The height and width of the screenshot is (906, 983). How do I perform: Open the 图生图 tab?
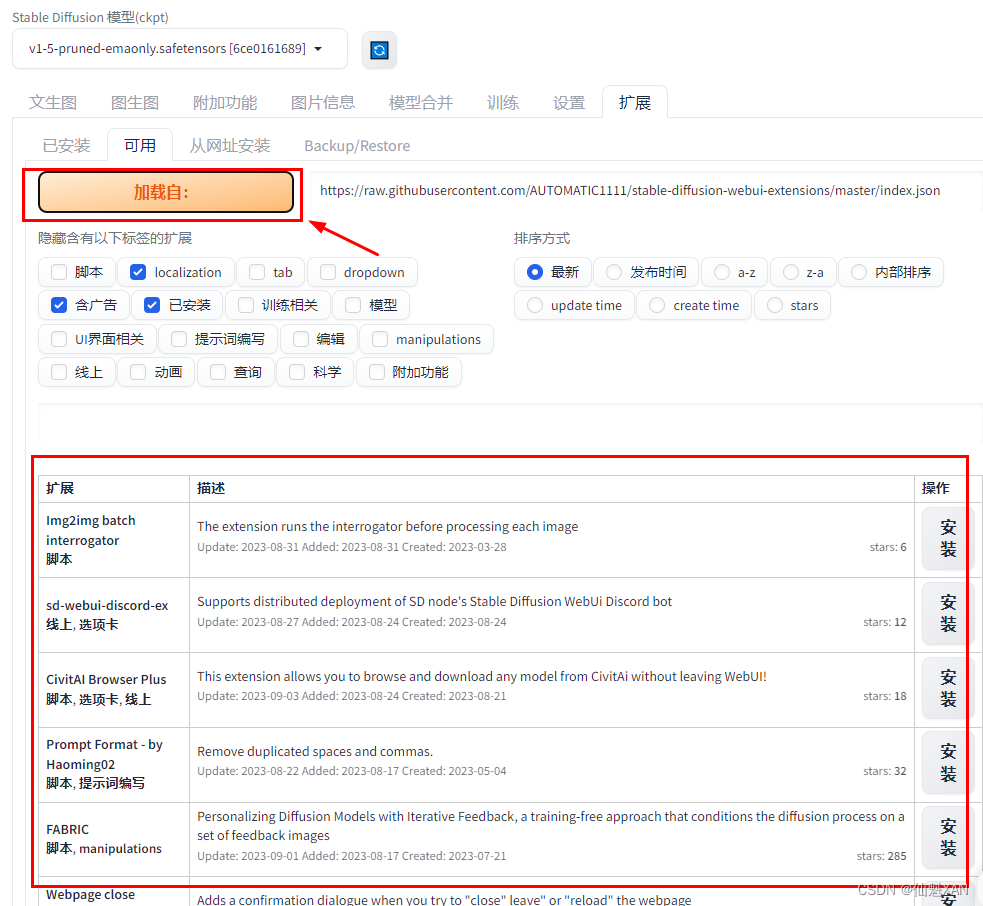tap(135, 101)
